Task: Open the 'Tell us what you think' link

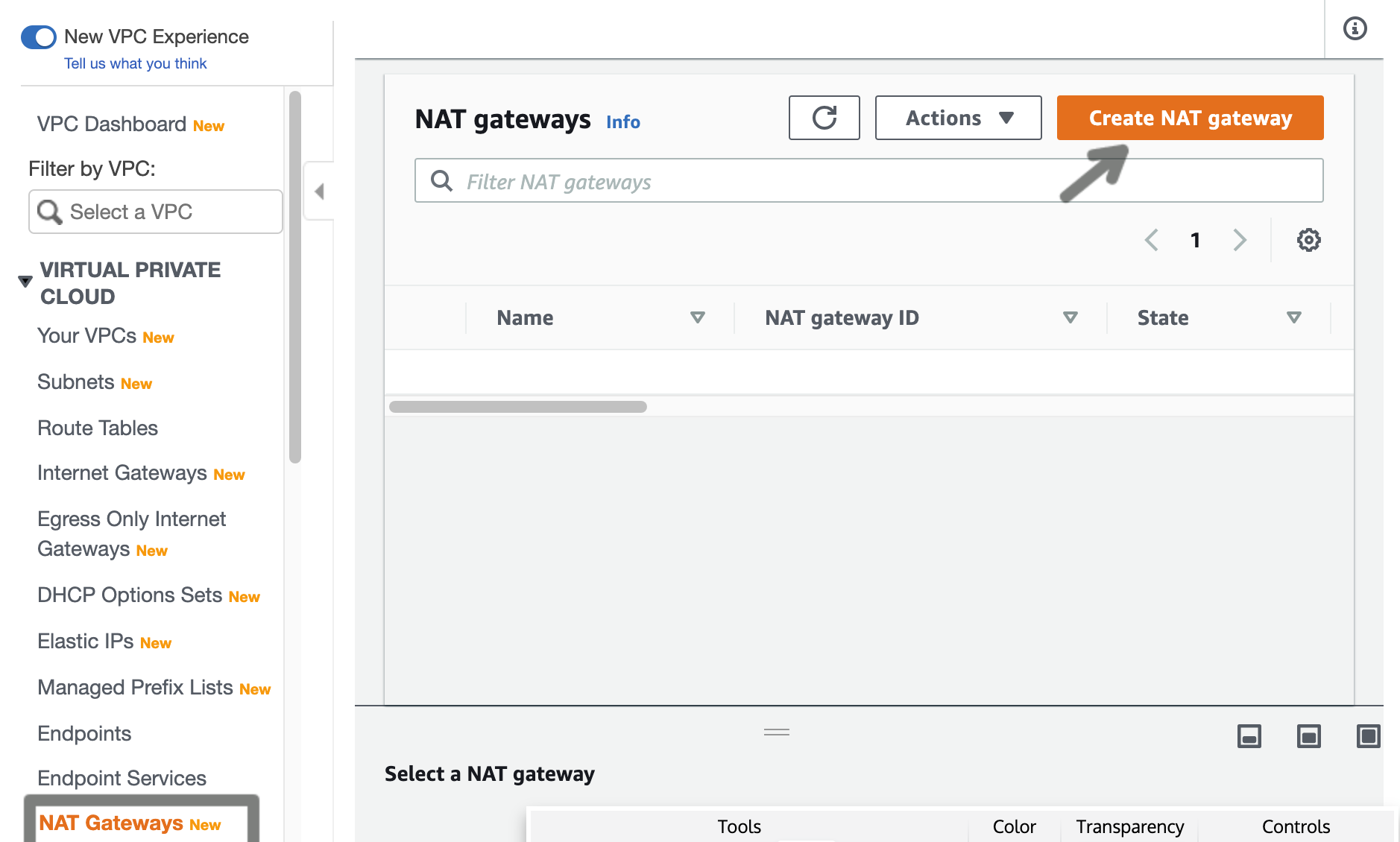Action: coord(135,63)
